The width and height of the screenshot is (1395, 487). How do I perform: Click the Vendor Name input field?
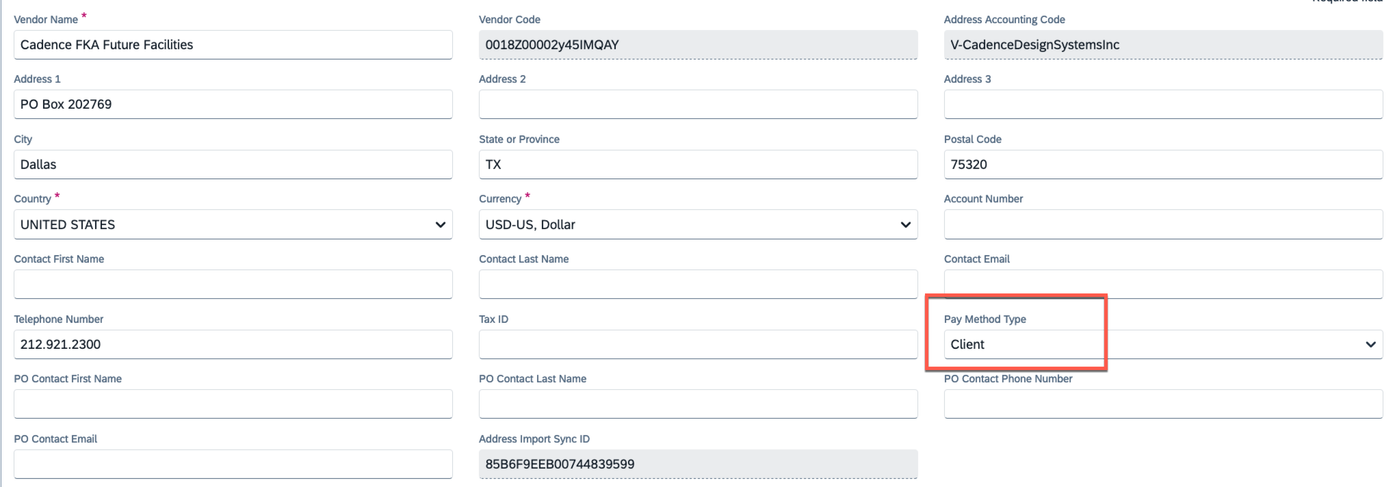click(233, 45)
